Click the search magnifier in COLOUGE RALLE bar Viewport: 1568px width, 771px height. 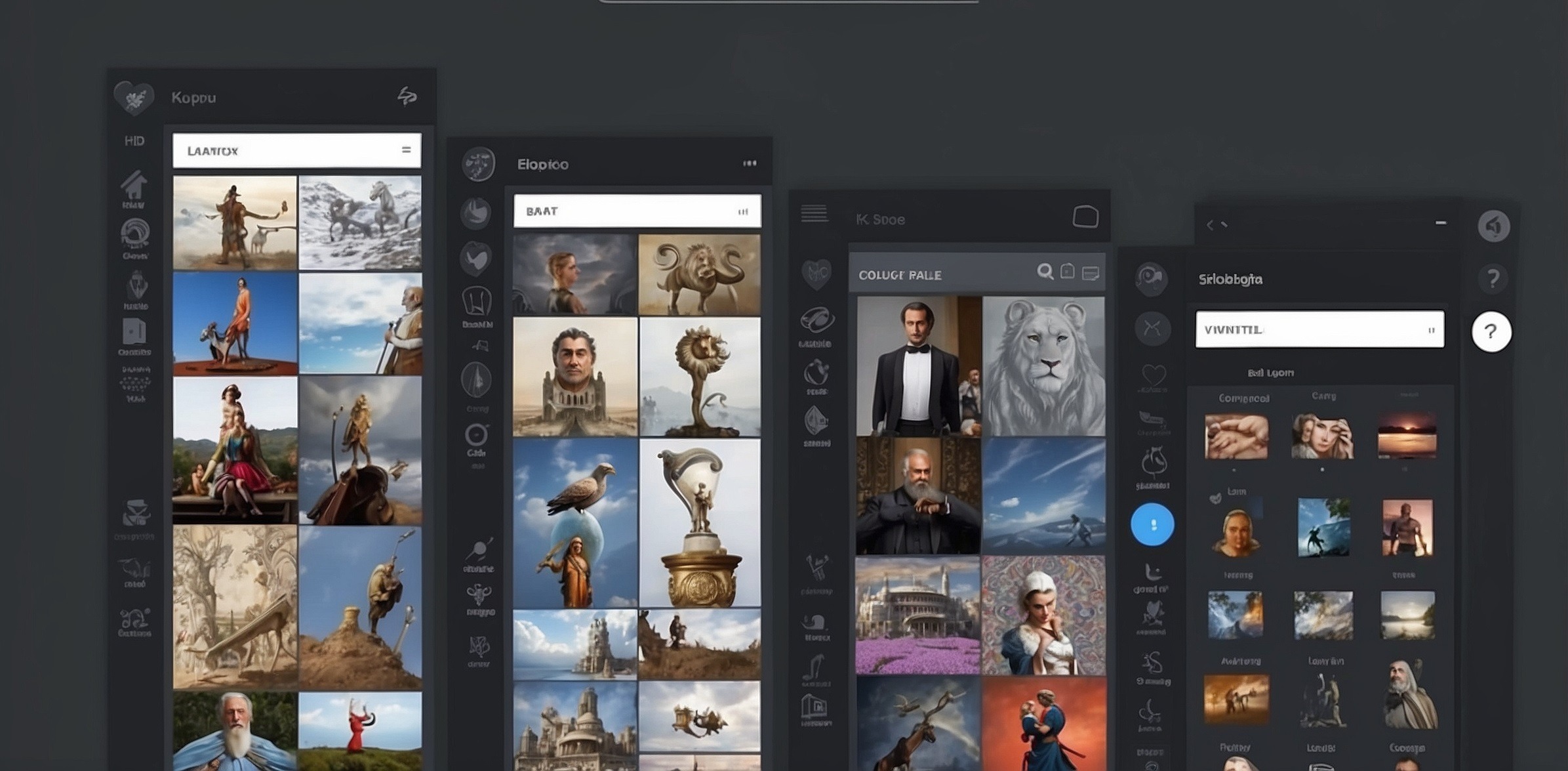pos(1045,272)
